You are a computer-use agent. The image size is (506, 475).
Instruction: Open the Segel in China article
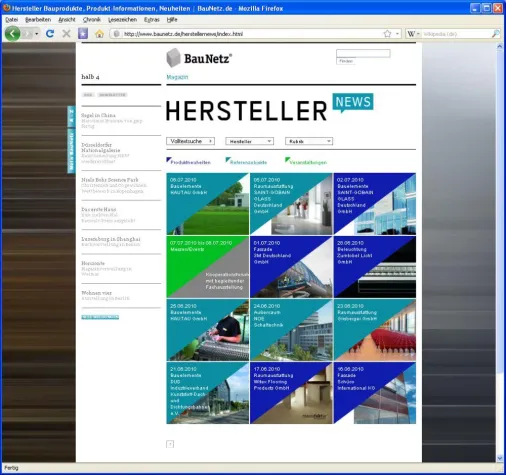click(98, 115)
